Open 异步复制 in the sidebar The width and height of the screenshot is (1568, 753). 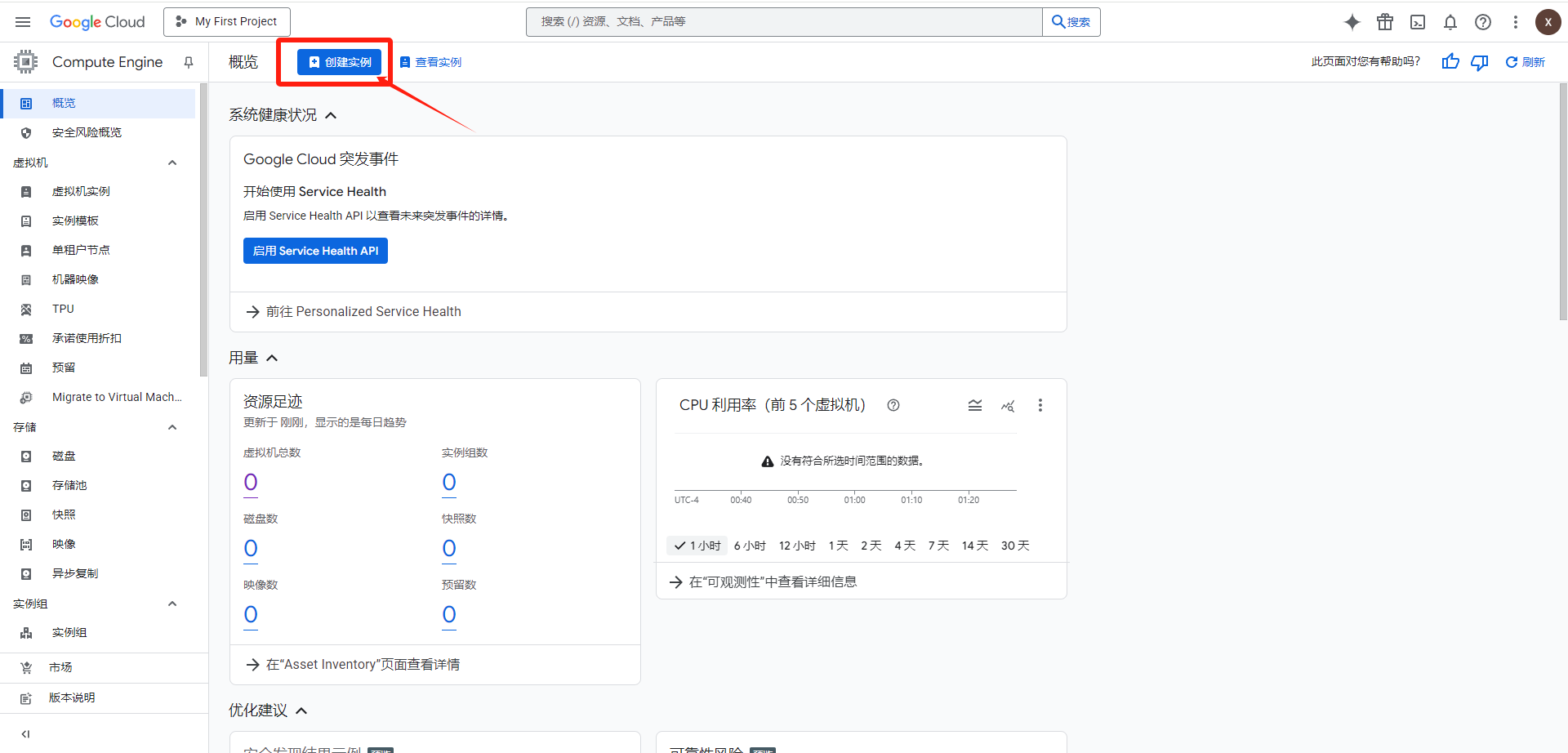98,573
